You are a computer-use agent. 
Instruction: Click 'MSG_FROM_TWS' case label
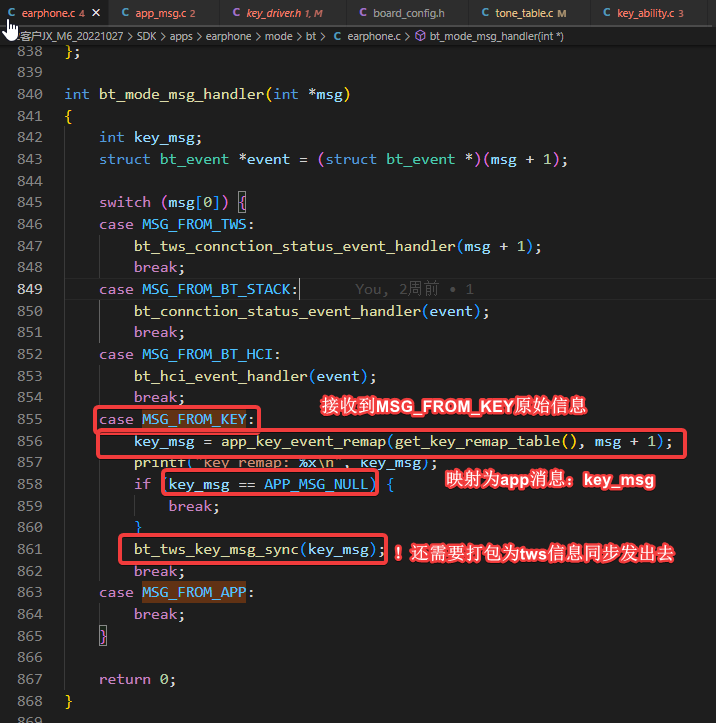click(x=194, y=224)
